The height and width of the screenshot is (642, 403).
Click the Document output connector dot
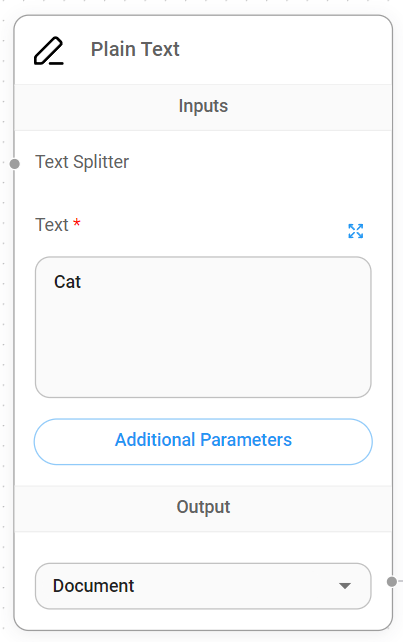(x=392, y=581)
